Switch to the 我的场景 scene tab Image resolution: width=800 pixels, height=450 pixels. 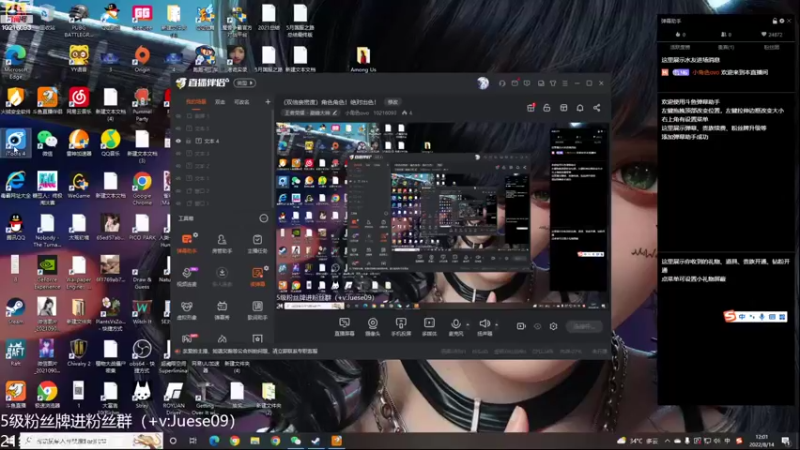click(x=196, y=102)
